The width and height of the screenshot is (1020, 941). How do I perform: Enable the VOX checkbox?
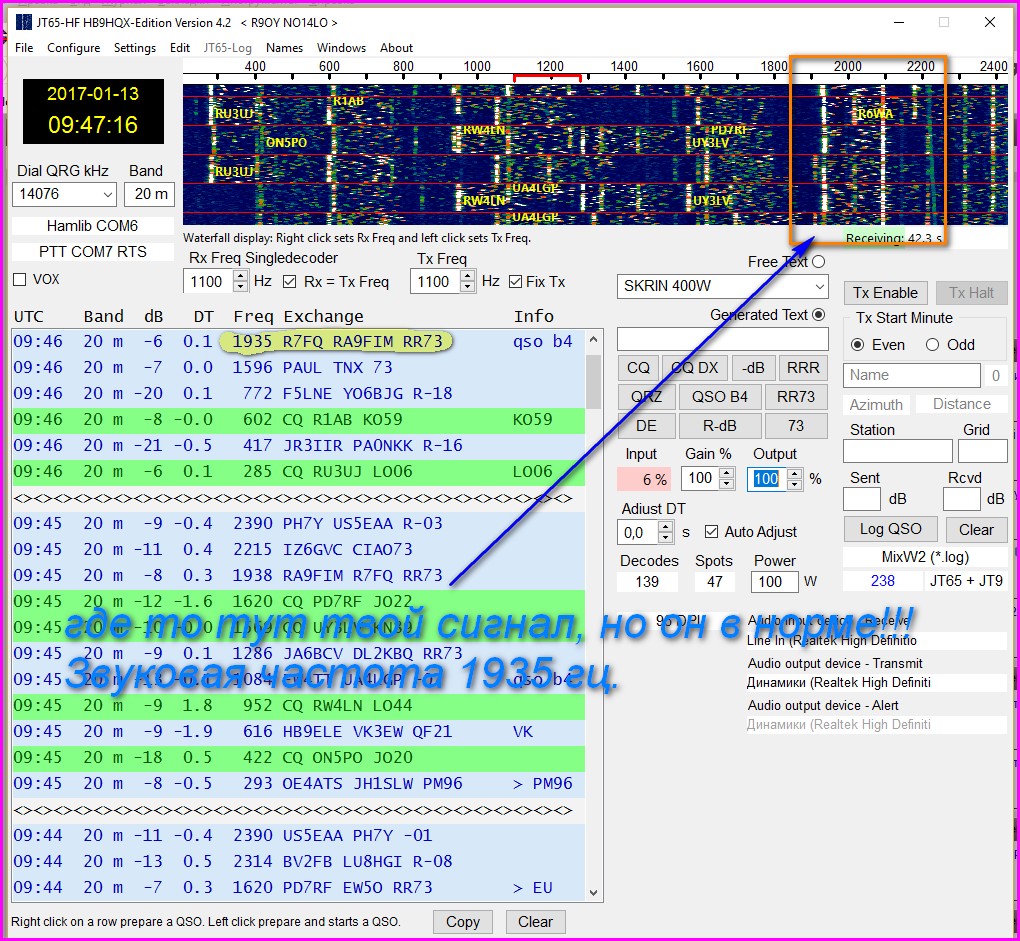tap(19, 280)
